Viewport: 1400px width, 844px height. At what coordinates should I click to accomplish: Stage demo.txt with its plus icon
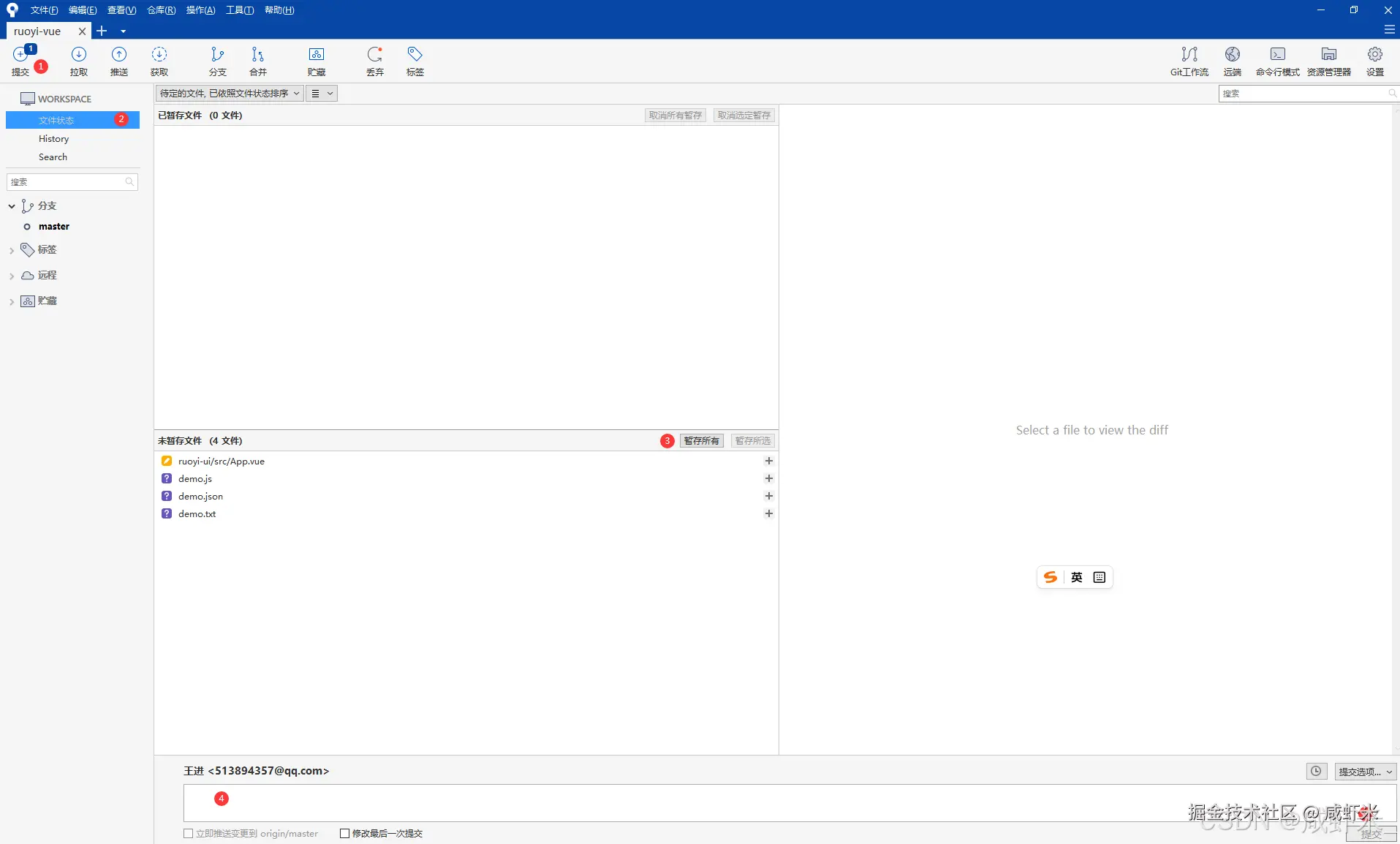769,513
